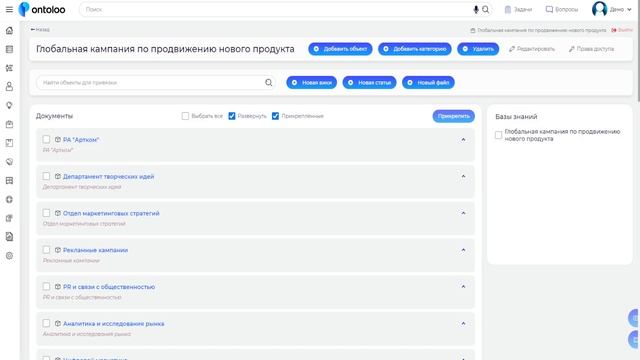Screen dimensions: 640x360
Task: Click the magnifier in the object search field
Action: coord(269,82)
